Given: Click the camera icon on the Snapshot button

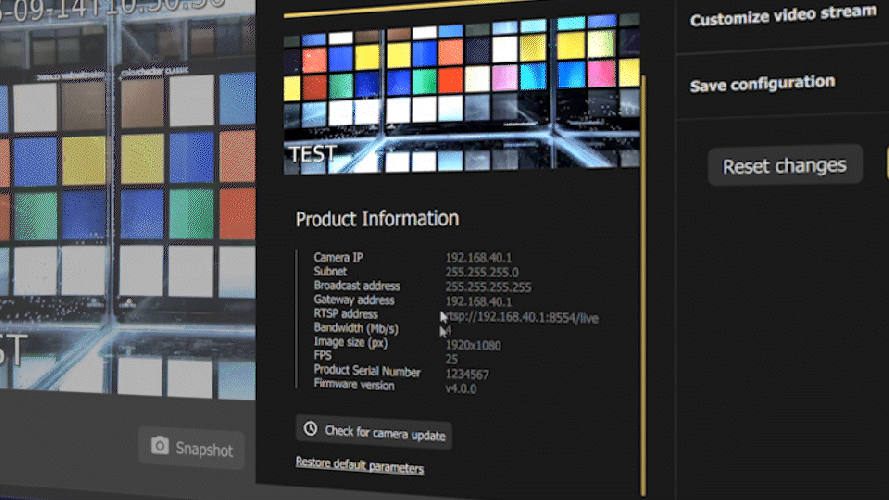Looking at the screenshot, I should point(159,446).
